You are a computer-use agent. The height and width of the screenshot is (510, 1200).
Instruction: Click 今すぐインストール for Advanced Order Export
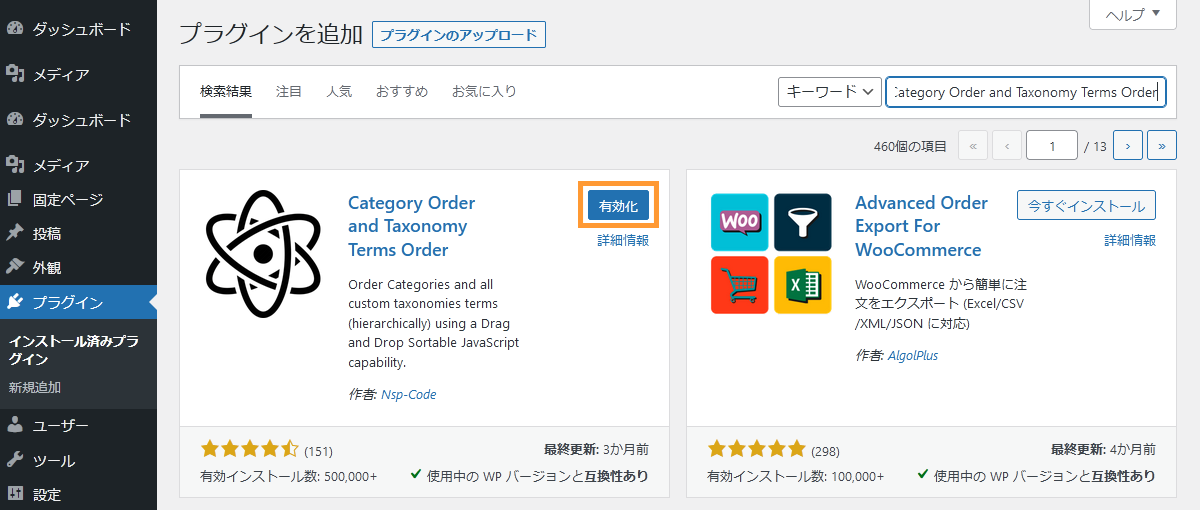[x=1086, y=206]
